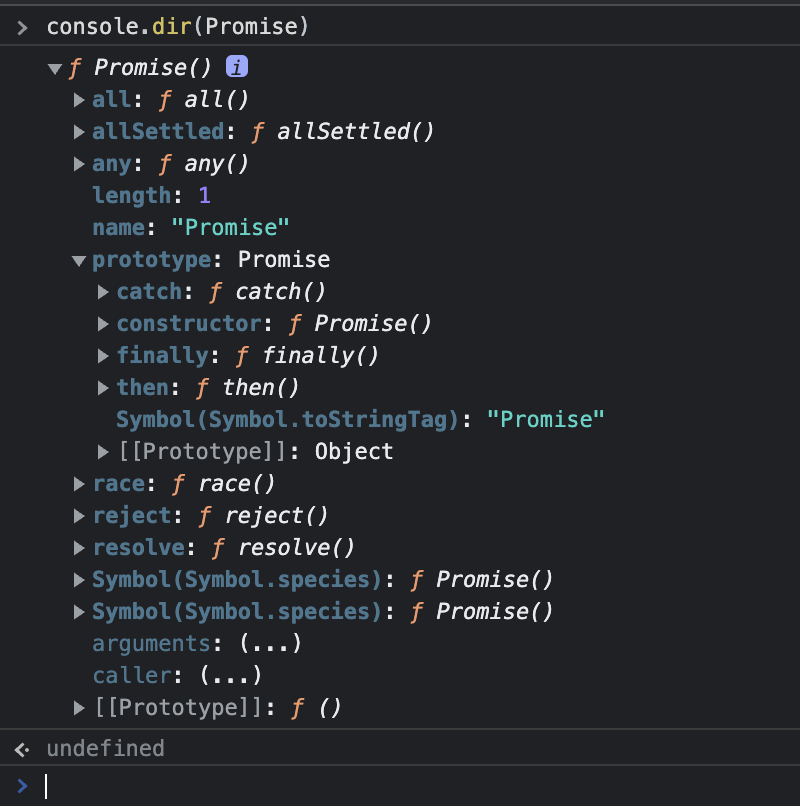
Task: Expand the then: f then() entry
Action: [103, 388]
